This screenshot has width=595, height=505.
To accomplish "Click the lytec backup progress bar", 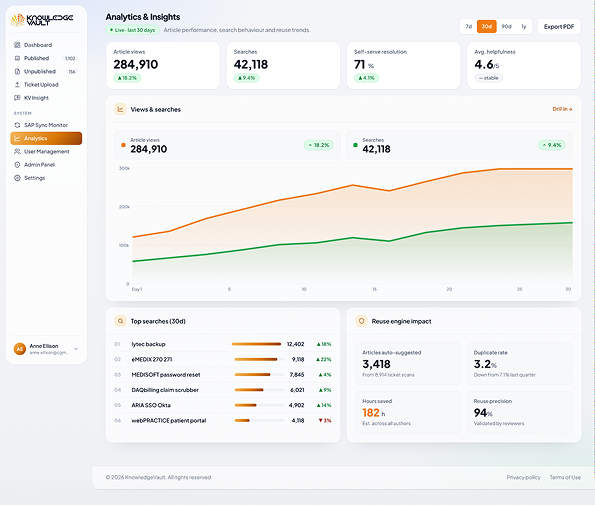I will pos(256,344).
